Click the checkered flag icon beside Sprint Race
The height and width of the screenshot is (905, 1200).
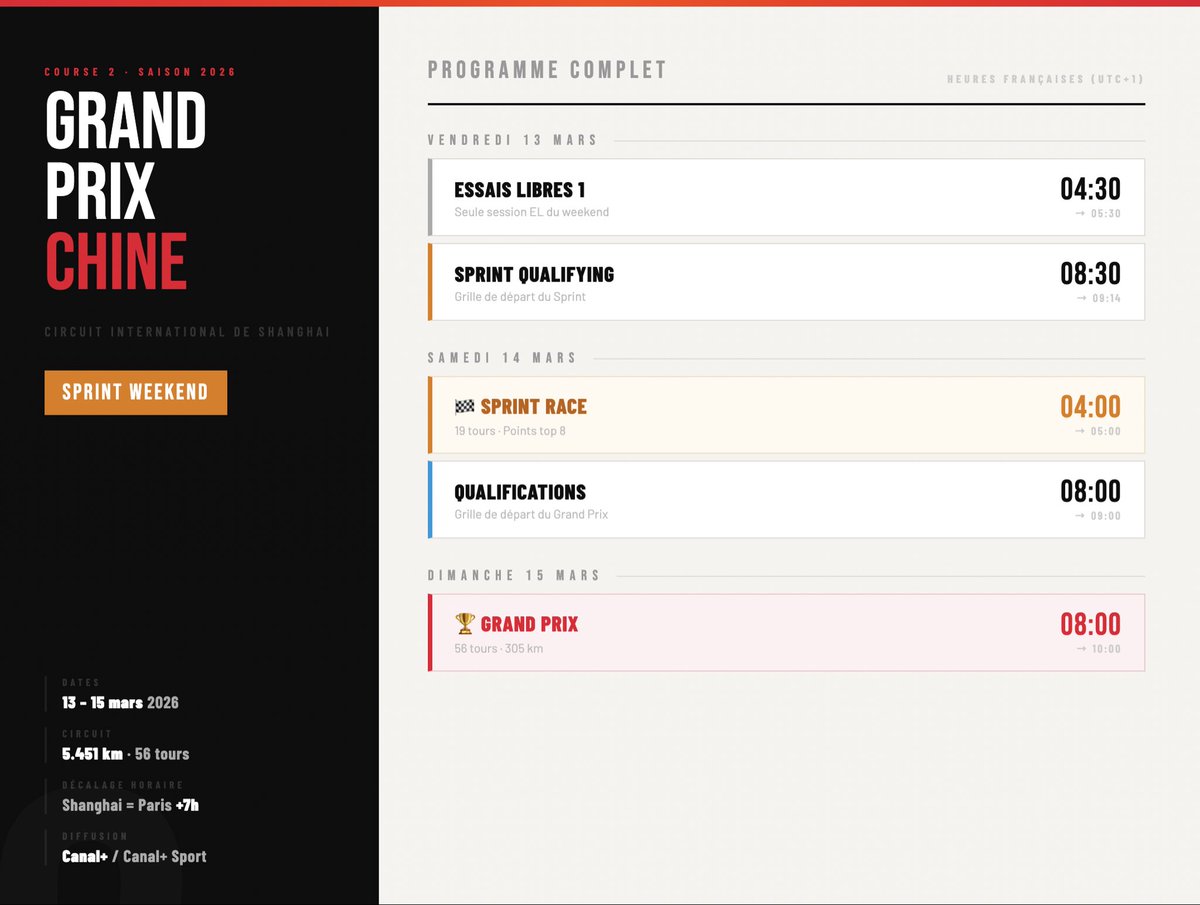click(x=464, y=407)
